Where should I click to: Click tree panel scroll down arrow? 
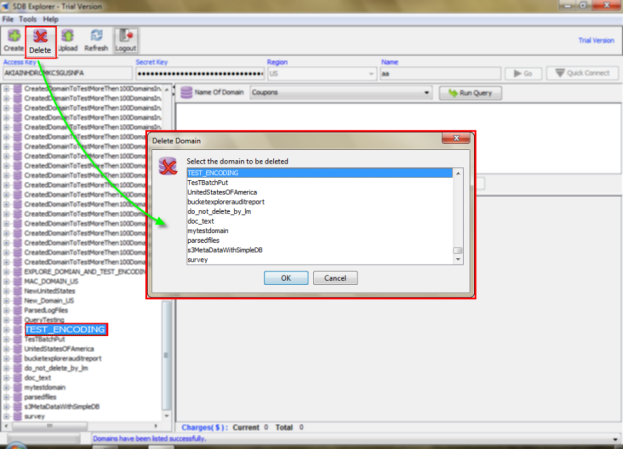pos(167,416)
